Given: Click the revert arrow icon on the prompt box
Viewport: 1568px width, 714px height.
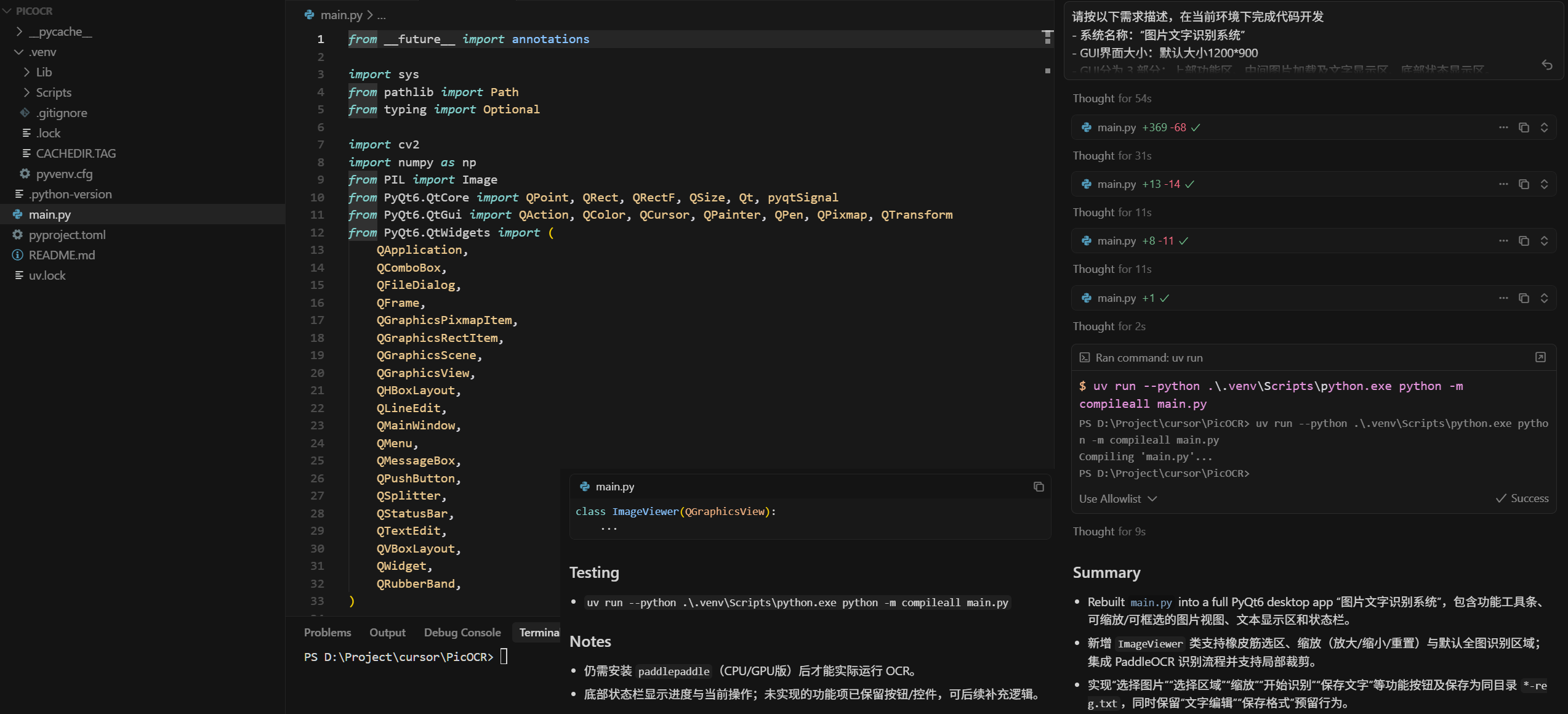Looking at the screenshot, I should pyautogui.click(x=1547, y=65).
